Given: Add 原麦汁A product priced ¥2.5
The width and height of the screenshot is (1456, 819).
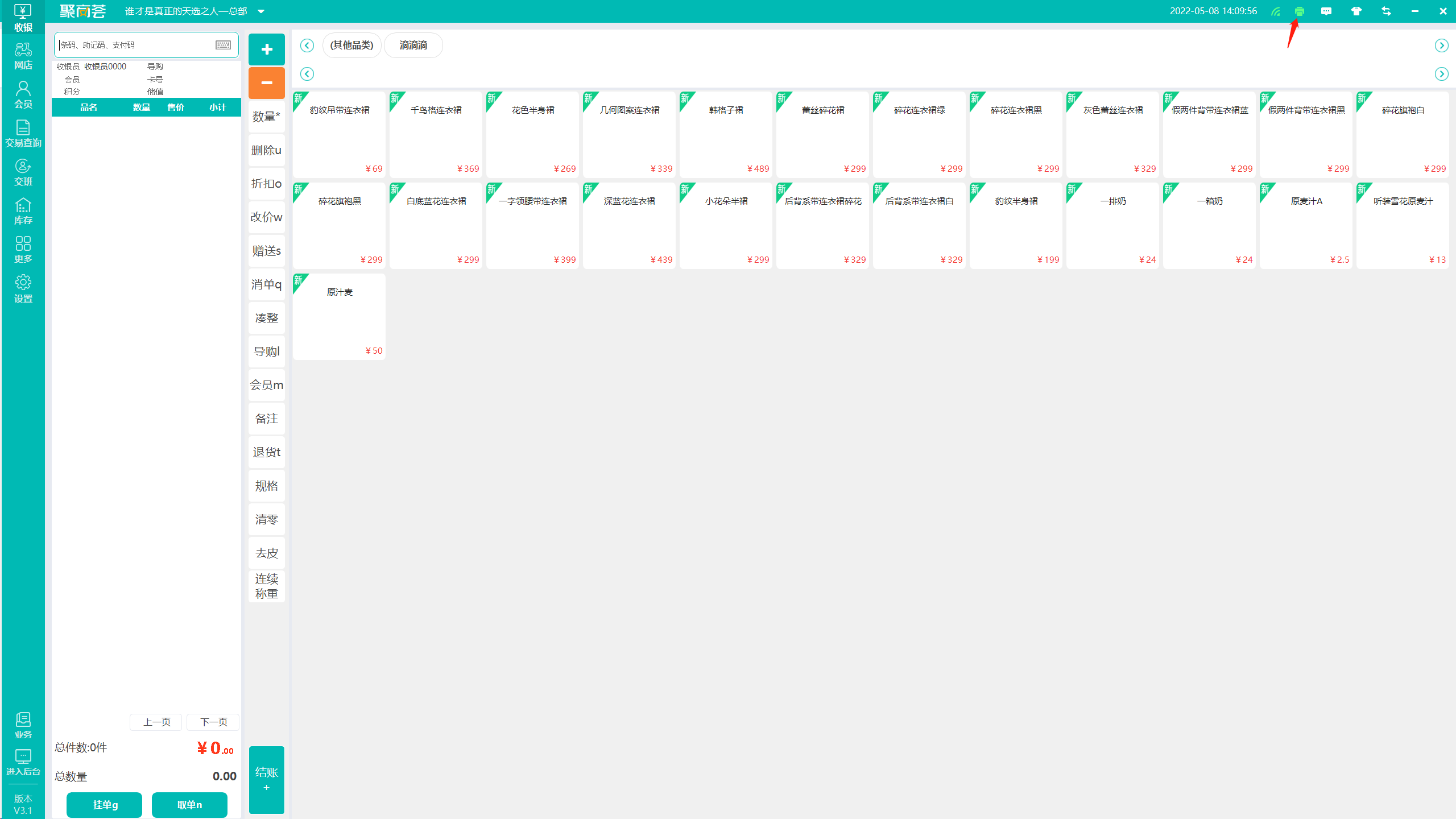Looking at the screenshot, I should click(x=1306, y=225).
